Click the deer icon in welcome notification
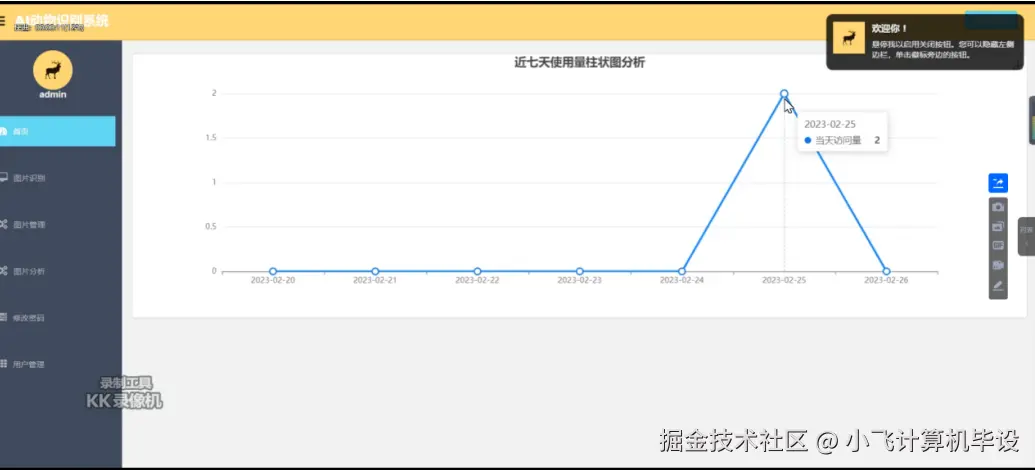Screen dimensions: 1035x470 click(x=849, y=38)
